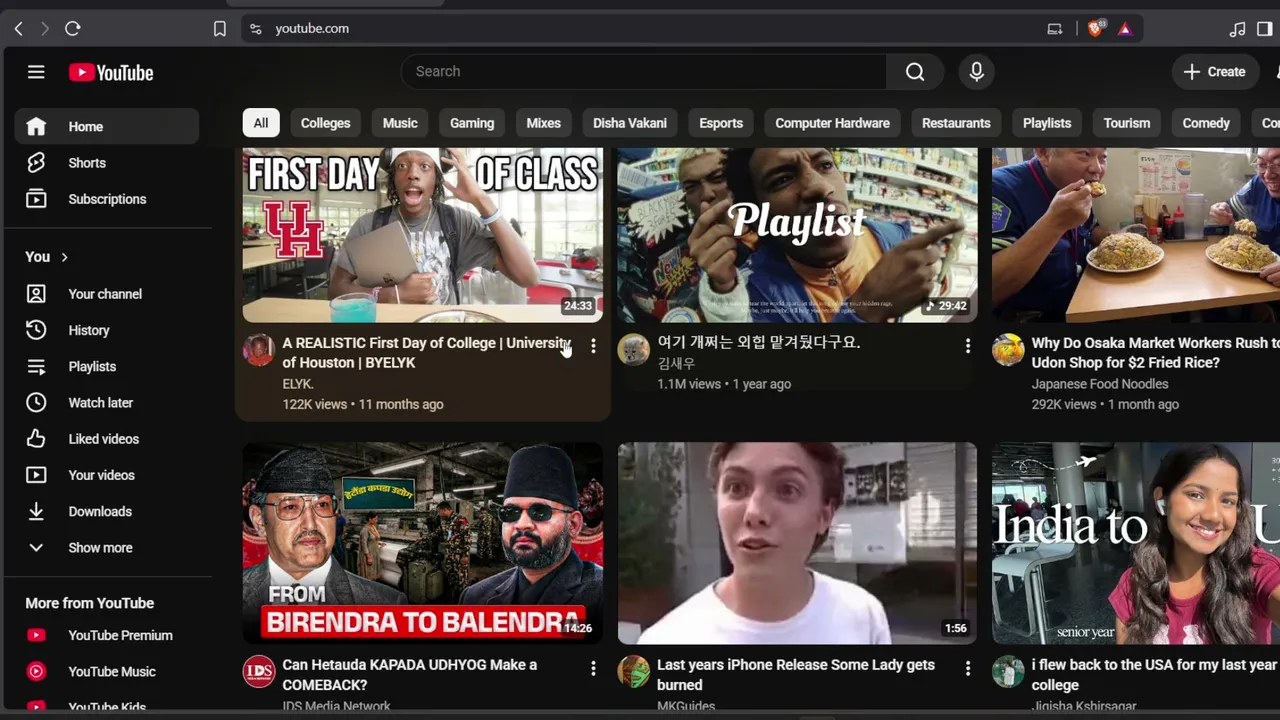Open Downloads in the sidebar
Viewport: 1280px width, 720px height.
pyautogui.click(x=107, y=511)
